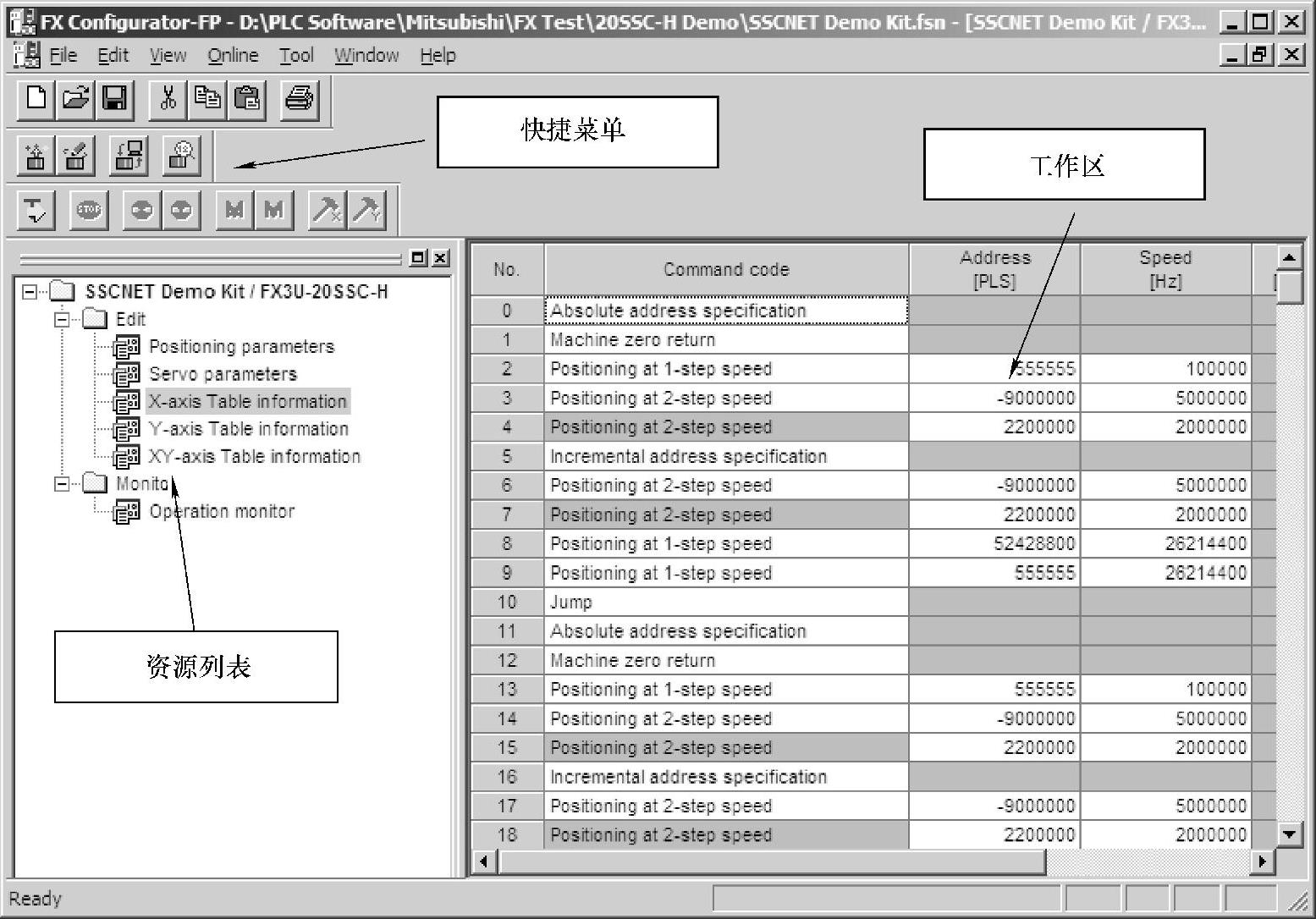
Task: Click the module icon with sparkle arrow
Action: click(x=36, y=155)
